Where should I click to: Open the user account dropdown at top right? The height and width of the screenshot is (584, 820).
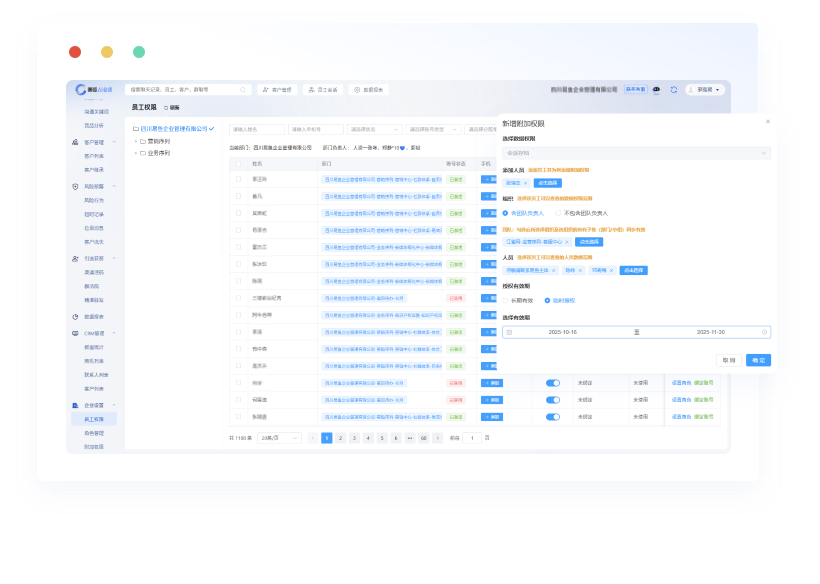click(704, 89)
